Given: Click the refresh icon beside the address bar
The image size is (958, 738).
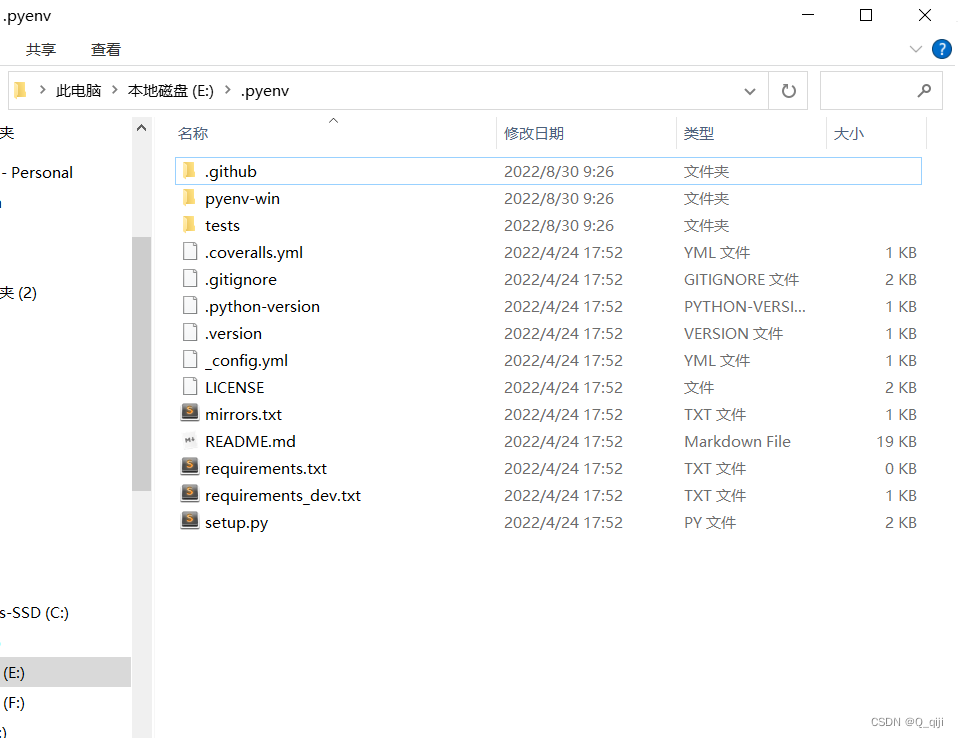Looking at the screenshot, I should click(788, 90).
